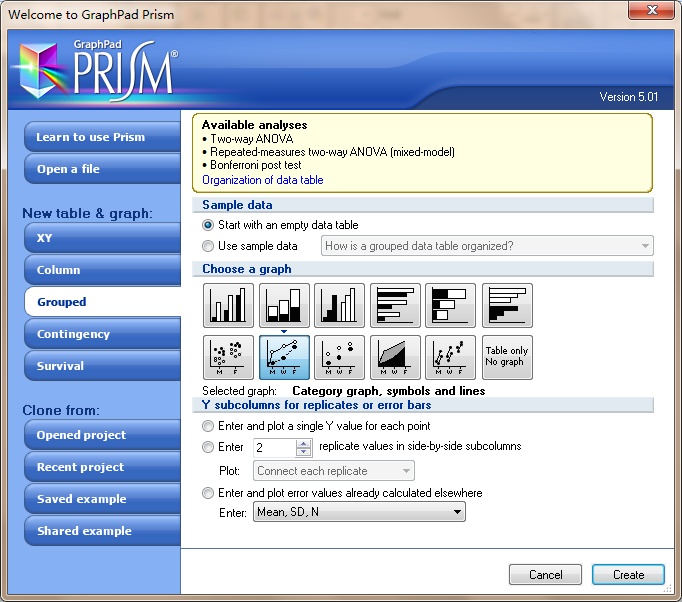The image size is (682, 602).
Task: Open Learn to use Prism tab
Action: click(103, 137)
